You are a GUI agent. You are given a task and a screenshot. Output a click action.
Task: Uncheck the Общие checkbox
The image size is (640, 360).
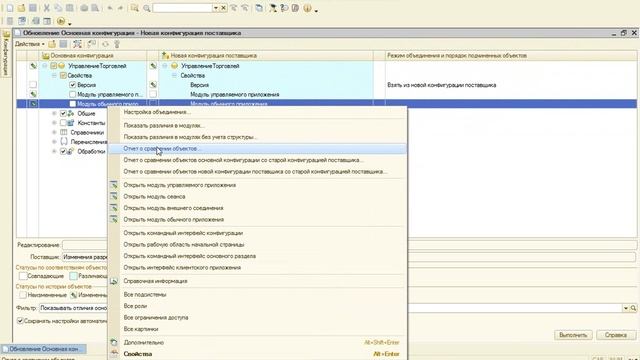(63, 113)
